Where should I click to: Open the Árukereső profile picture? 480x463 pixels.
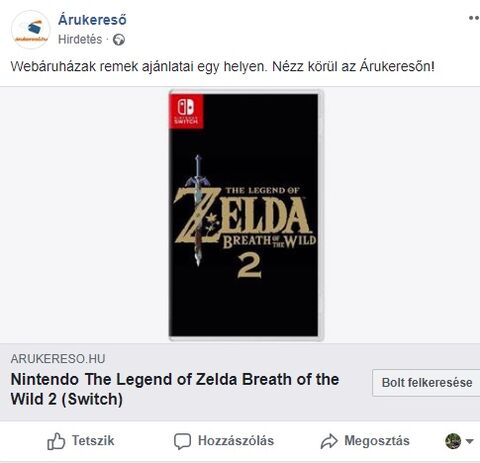[x=30, y=30]
